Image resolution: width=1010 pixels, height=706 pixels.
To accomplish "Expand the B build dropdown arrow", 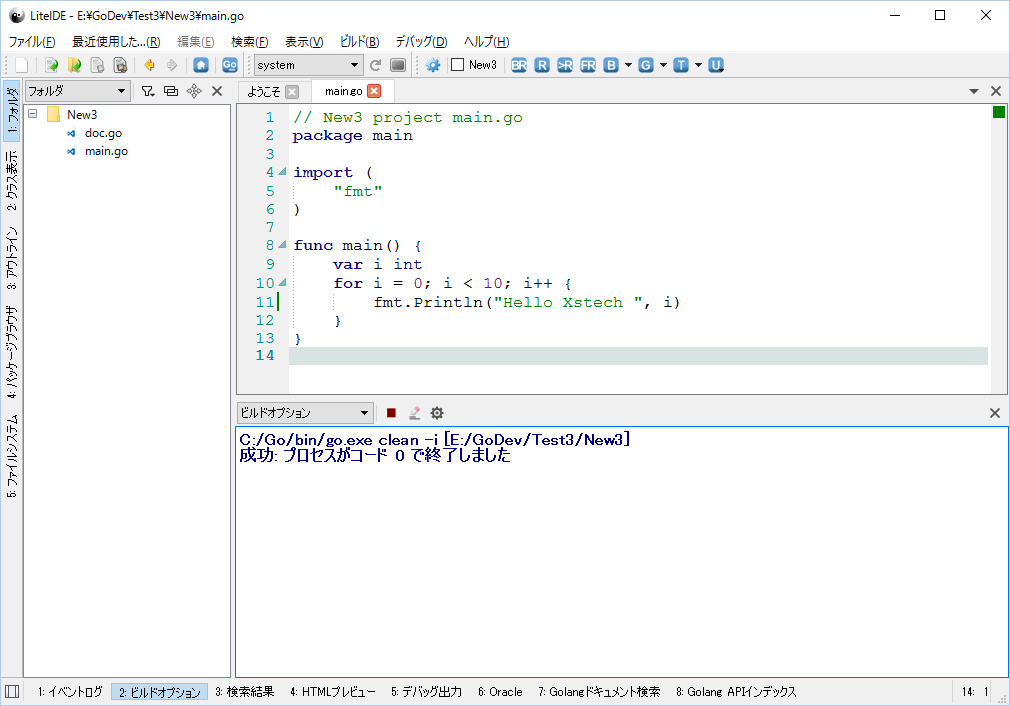I will [628, 65].
